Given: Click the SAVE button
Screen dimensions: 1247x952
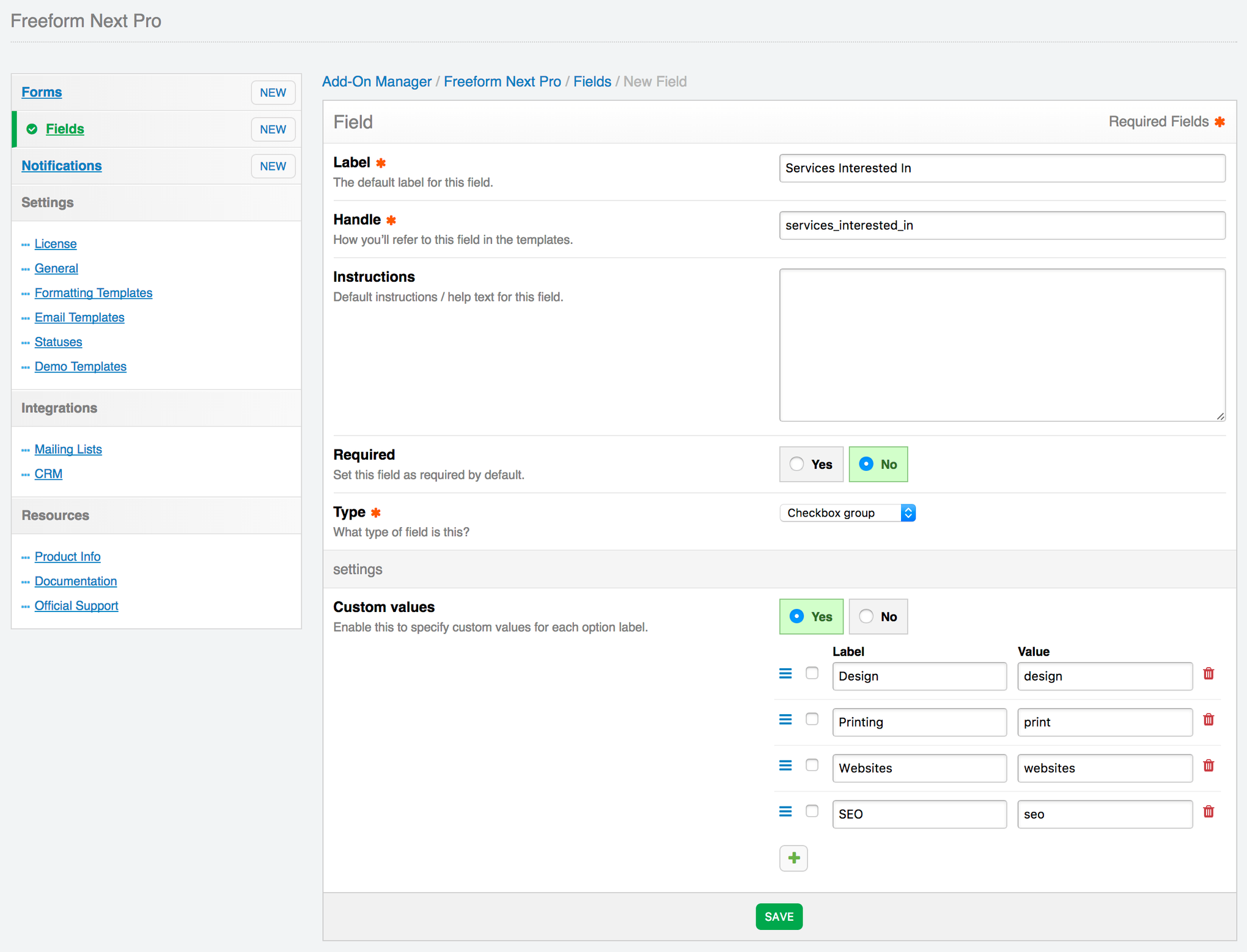Looking at the screenshot, I should coord(779,917).
